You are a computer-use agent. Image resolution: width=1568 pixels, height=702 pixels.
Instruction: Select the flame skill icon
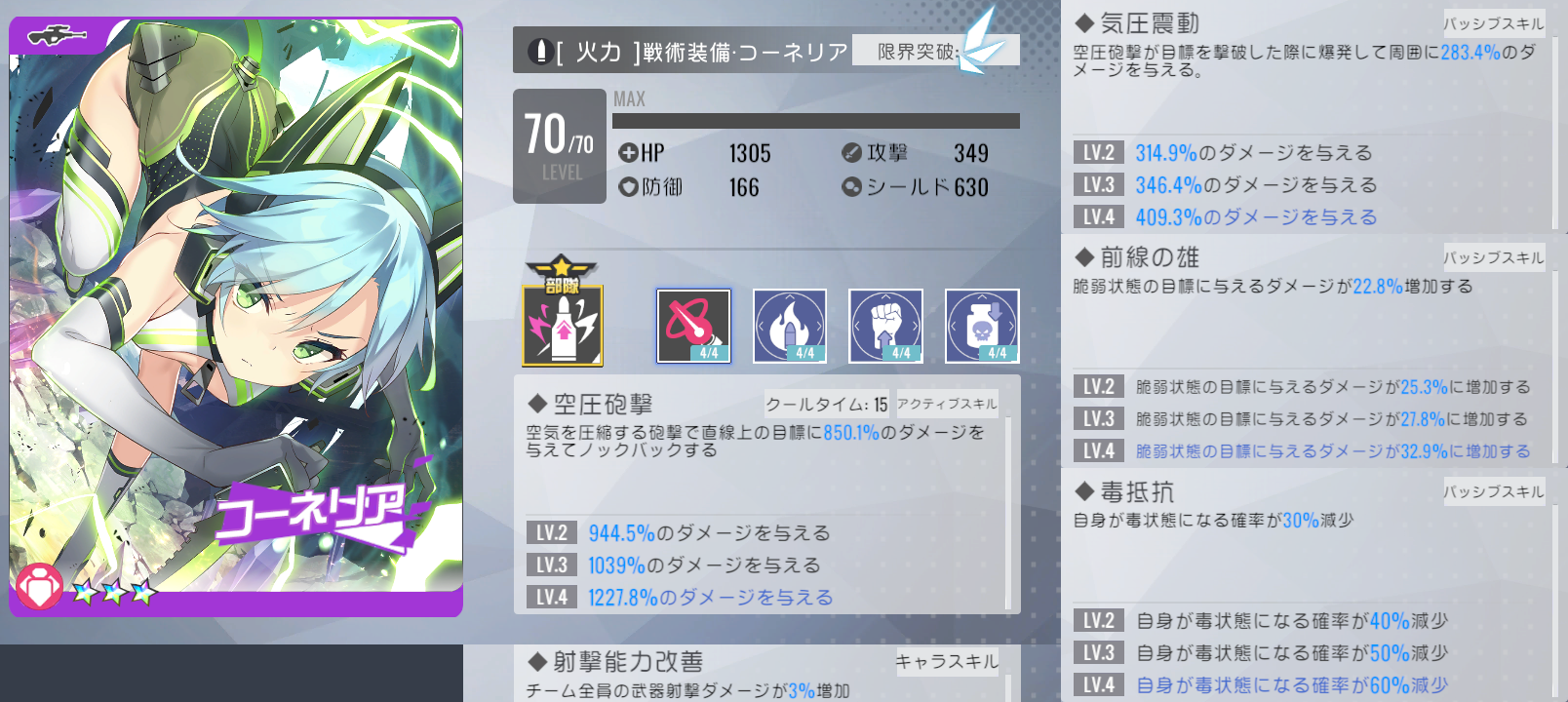pyautogui.click(x=790, y=326)
